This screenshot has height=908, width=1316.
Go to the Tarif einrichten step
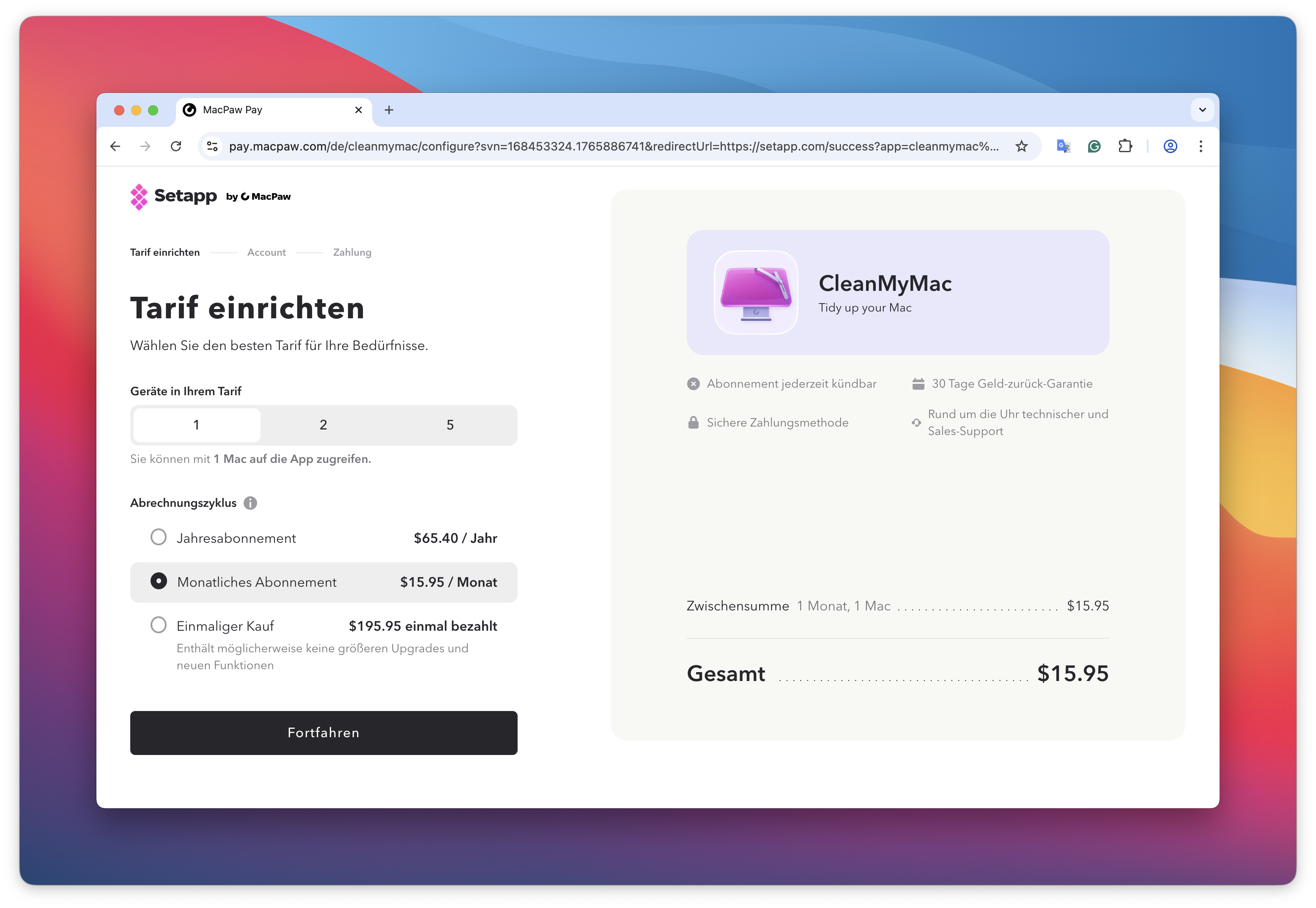point(165,253)
